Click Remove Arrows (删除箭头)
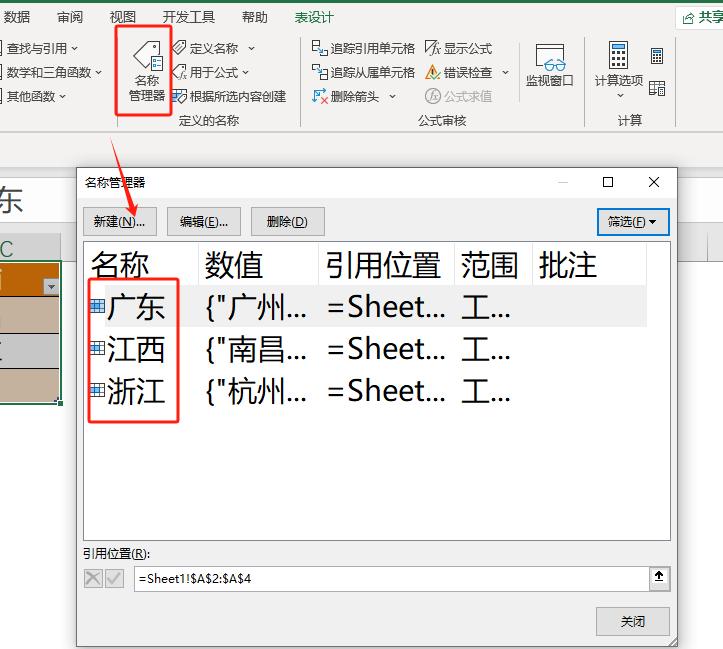The width and height of the screenshot is (723, 649). point(345,96)
